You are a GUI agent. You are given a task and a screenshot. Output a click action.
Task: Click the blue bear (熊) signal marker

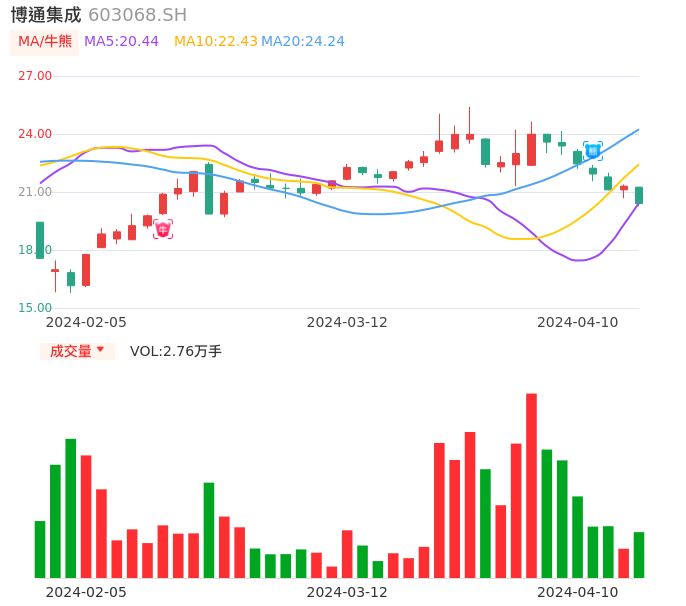593,151
